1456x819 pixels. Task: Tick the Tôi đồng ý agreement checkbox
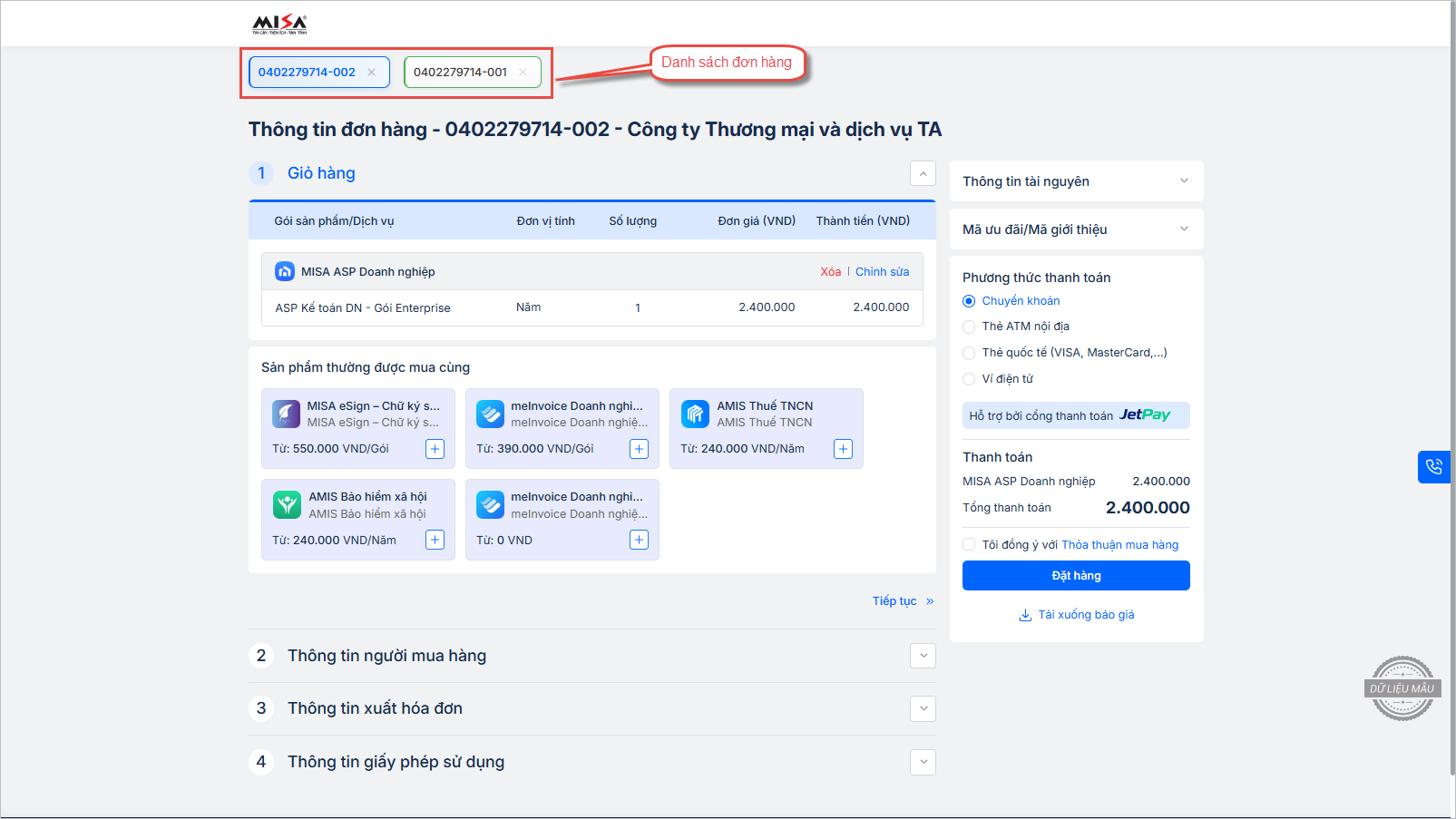pyautogui.click(x=969, y=544)
